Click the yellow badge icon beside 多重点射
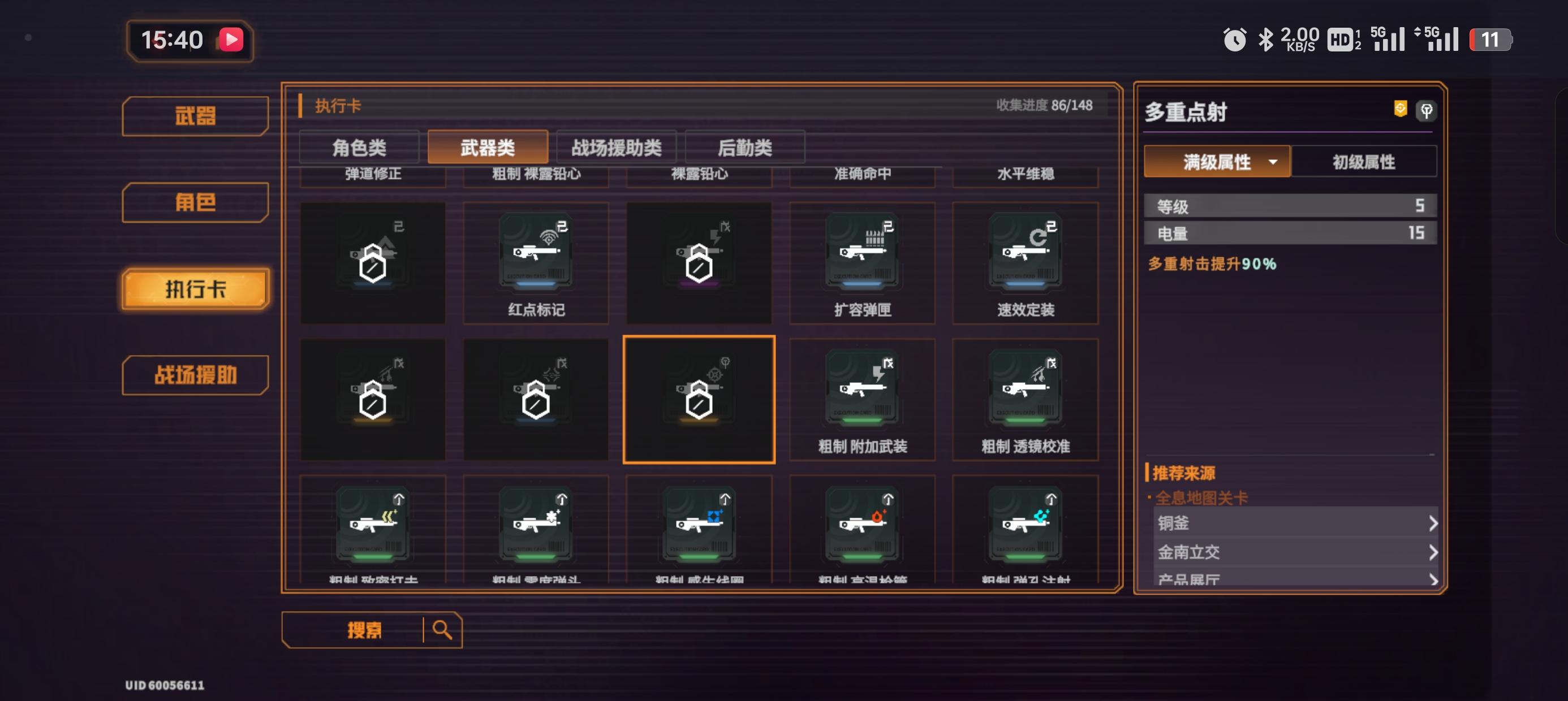The height and width of the screenshot is (701, 1568). coord(1400,109)
